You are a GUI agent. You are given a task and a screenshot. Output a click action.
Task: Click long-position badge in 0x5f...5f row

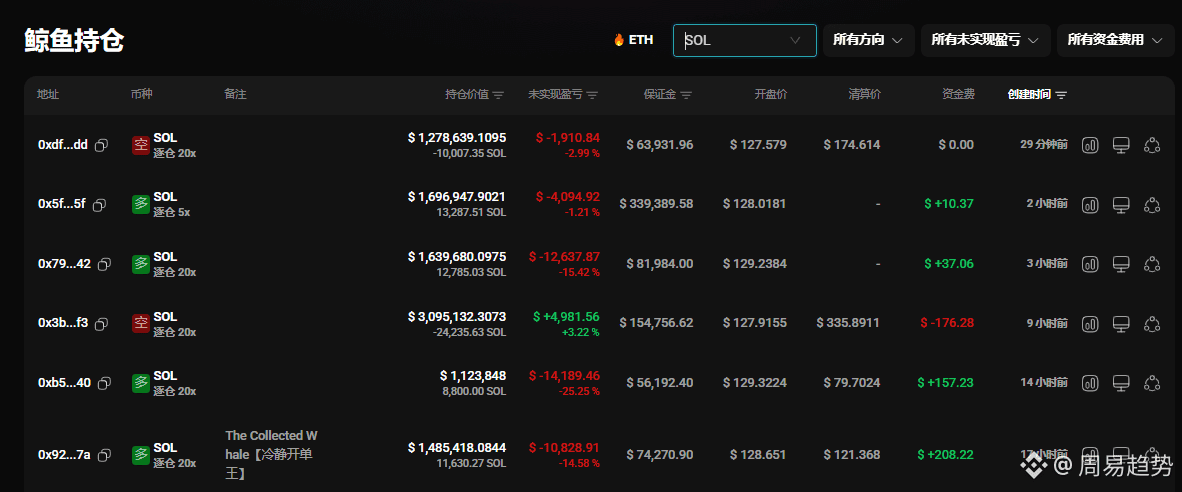pyautogui.click(x=141, y=204)
